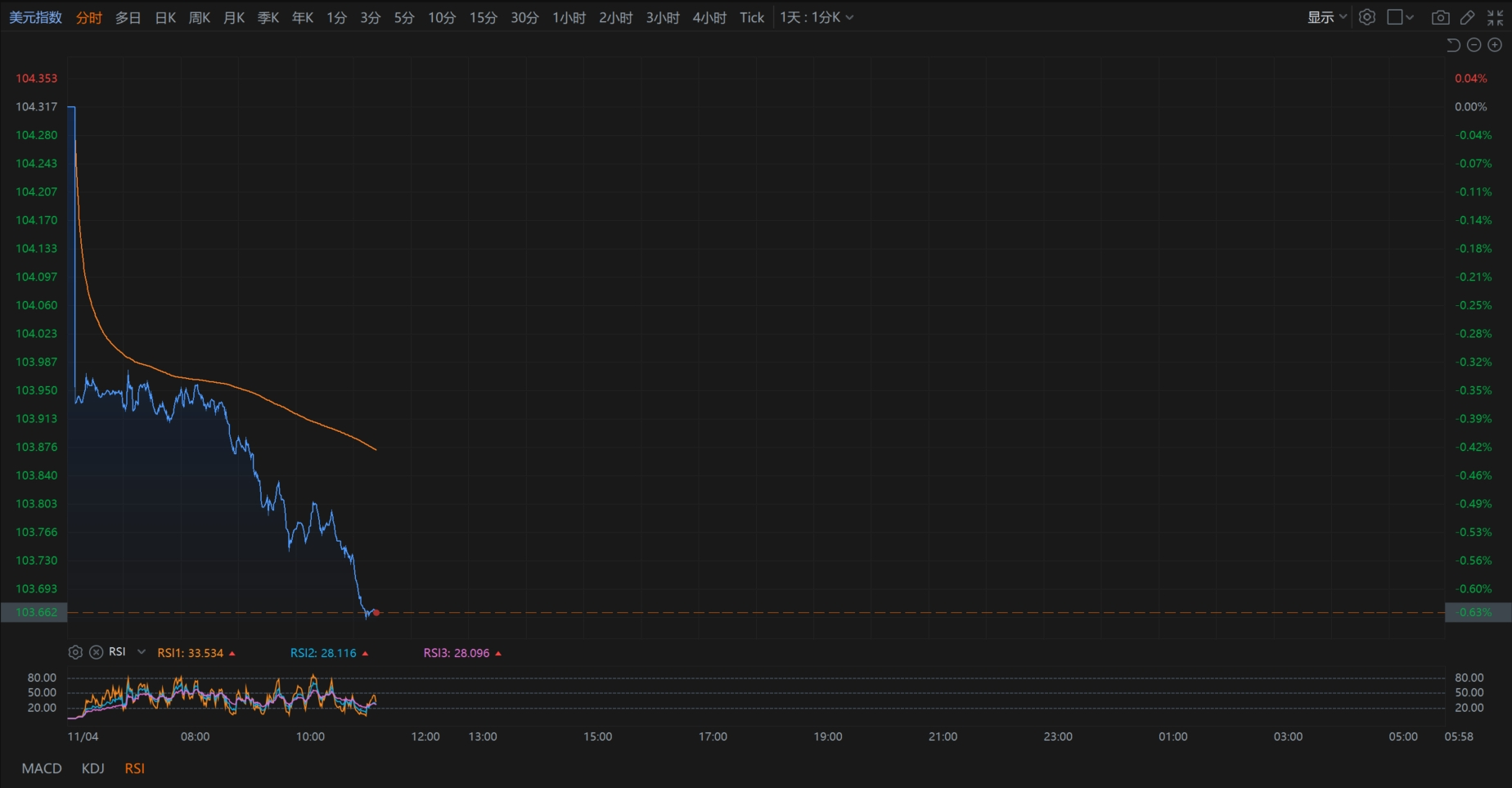
Task: Select the 5分 interval
Action: 404,17
